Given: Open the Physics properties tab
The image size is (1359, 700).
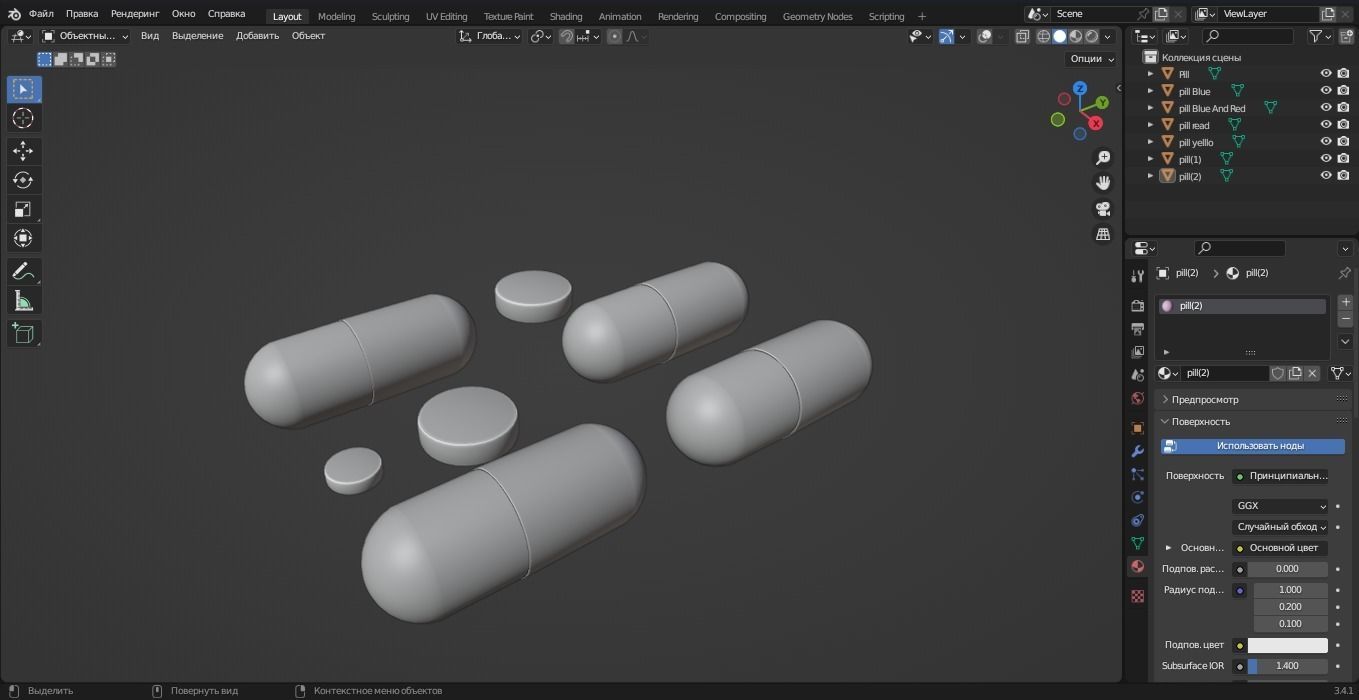Looking at the screenshot, I should (x=1137, y=497).
